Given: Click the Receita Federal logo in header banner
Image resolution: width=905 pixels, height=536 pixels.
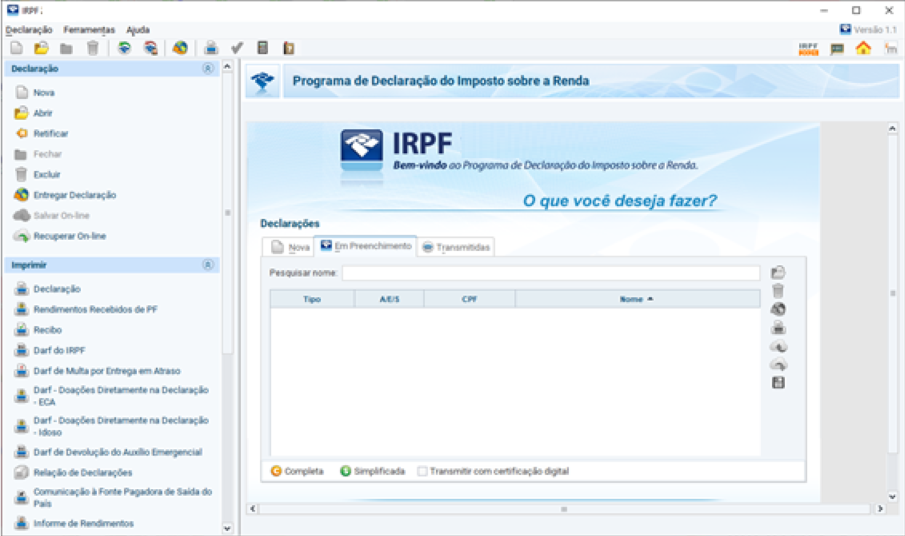Looking at the screenshot, I should pos(263,81).
